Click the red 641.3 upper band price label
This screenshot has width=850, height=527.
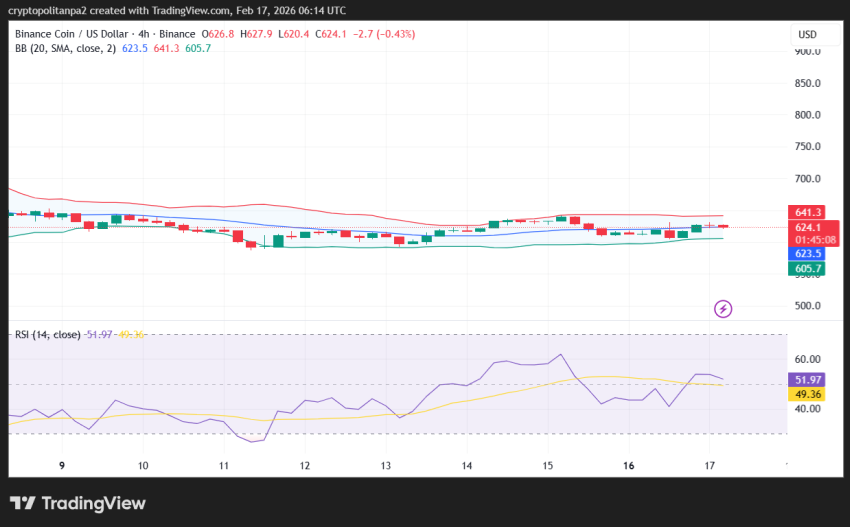pos(808,212)
